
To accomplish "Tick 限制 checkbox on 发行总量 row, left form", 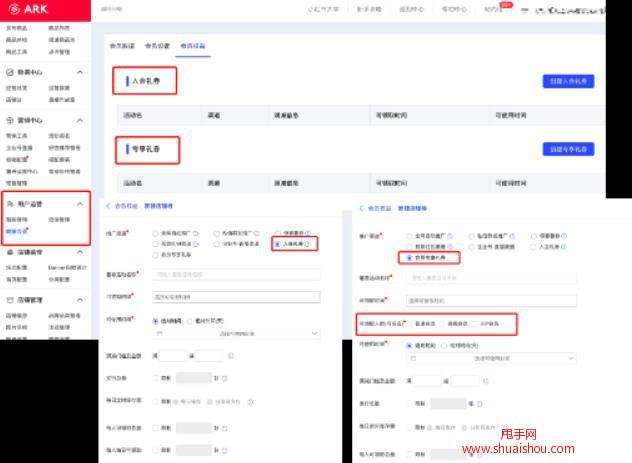I will click(155, 378).
